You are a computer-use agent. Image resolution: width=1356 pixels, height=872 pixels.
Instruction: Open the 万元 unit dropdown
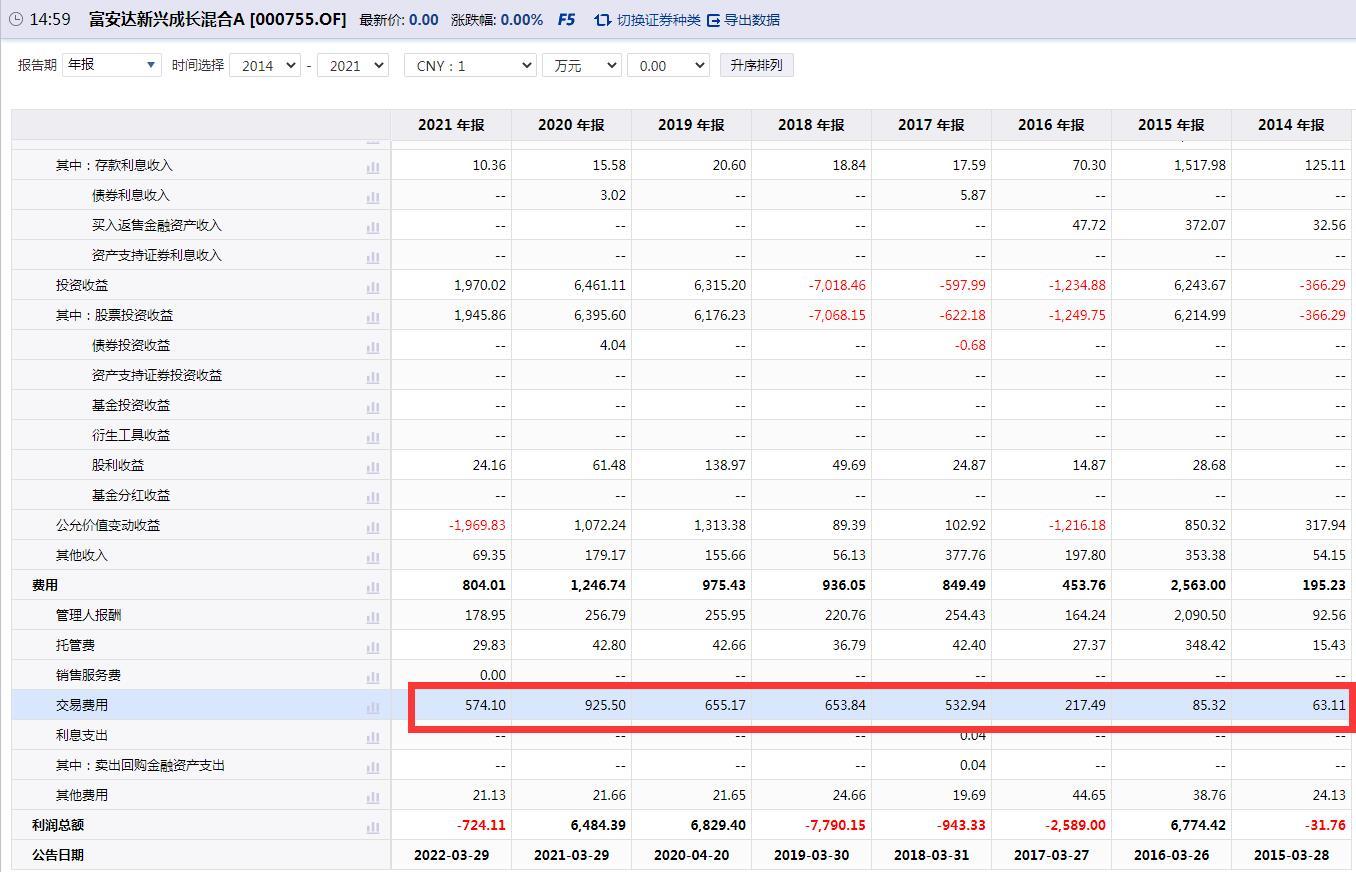[x=581, y=65]
